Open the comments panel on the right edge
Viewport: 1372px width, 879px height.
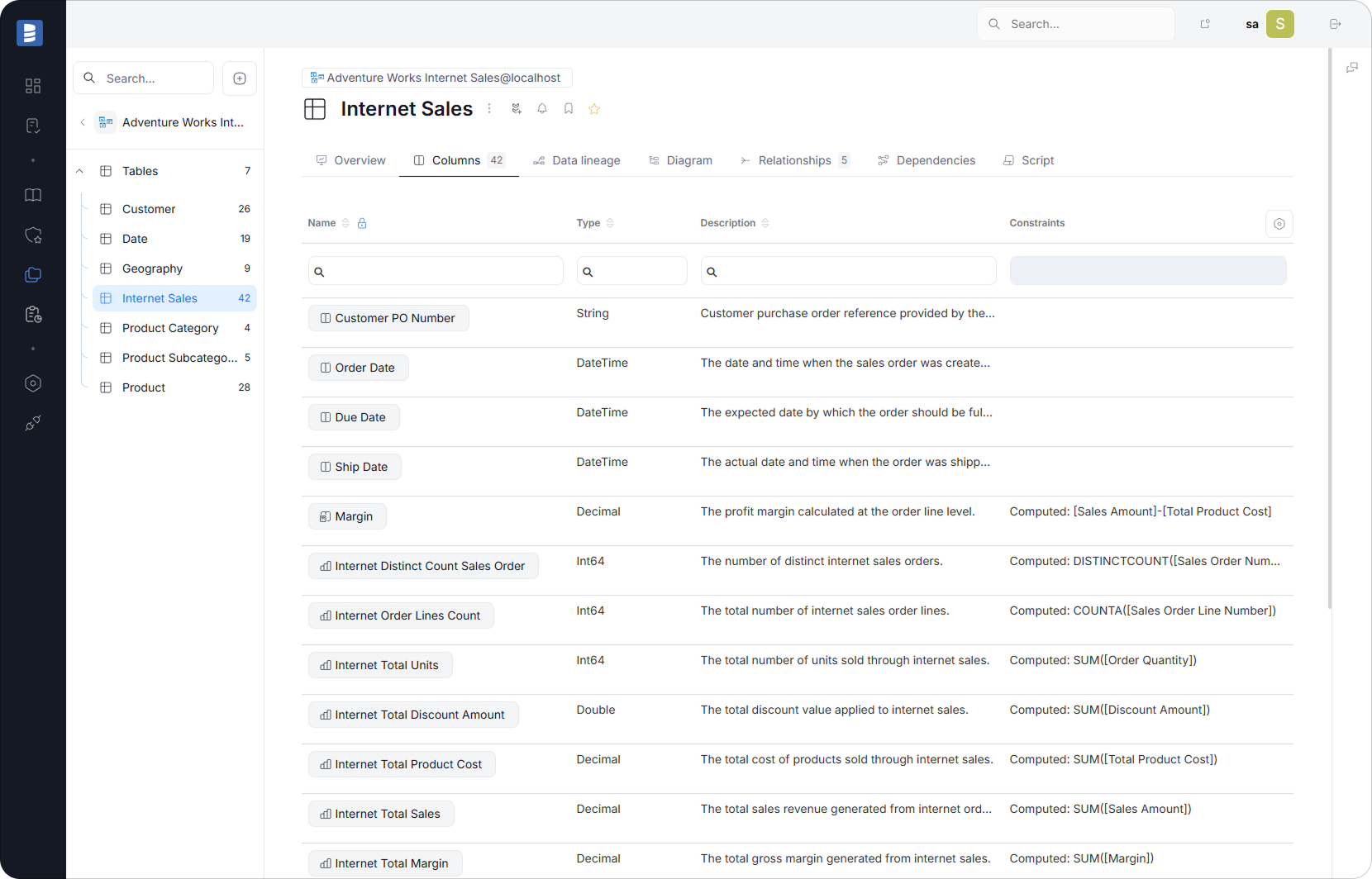point(1353,67)
